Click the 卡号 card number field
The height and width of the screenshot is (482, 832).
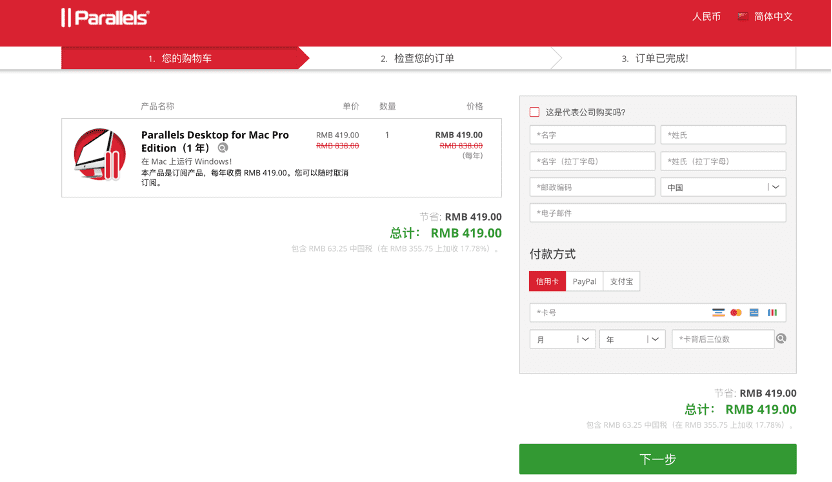coord(615,312)
